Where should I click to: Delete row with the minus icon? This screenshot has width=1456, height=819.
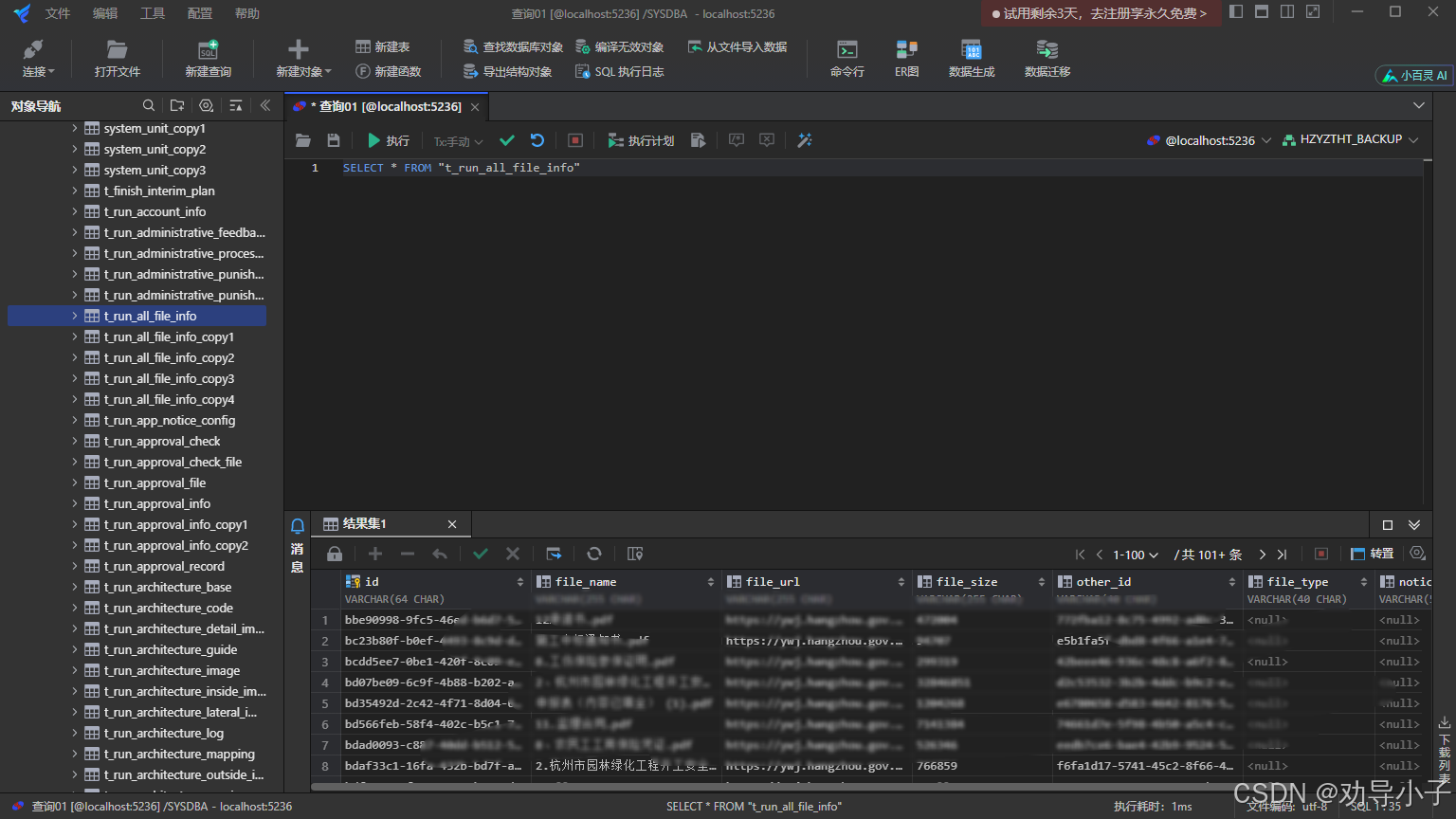coord(408,554)
